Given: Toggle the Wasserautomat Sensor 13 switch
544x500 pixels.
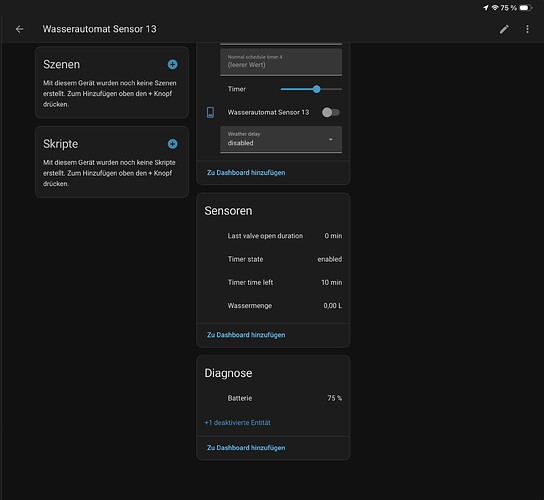Looking at the screenshot, I should 331,112.
